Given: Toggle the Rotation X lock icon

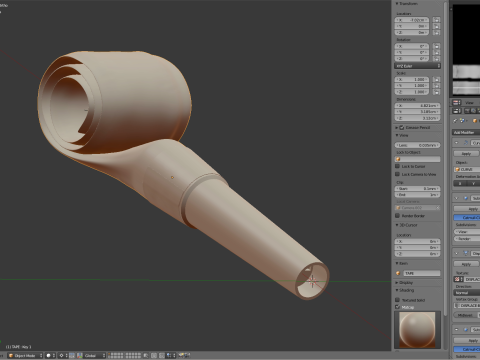Looking at the screenshot, I should [x=436, y=46].
